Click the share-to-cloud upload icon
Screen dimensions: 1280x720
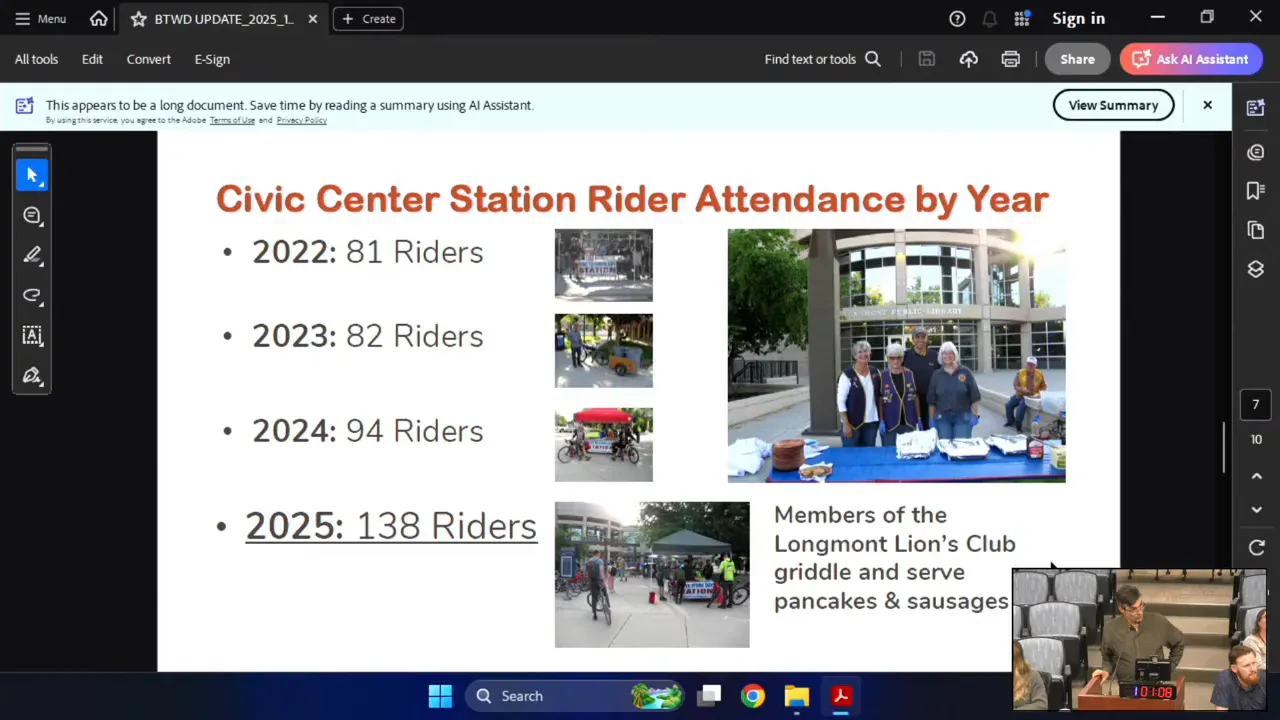[968, 59]
